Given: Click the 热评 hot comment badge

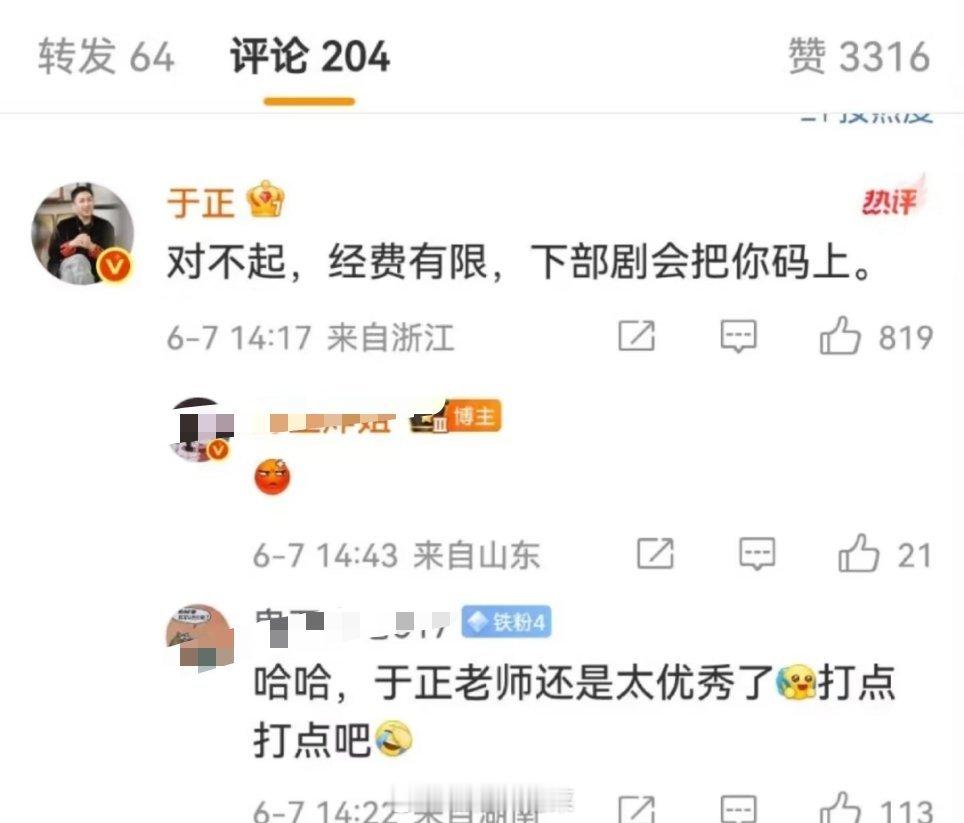Looking at the screenshot, I should click(893, 198).
